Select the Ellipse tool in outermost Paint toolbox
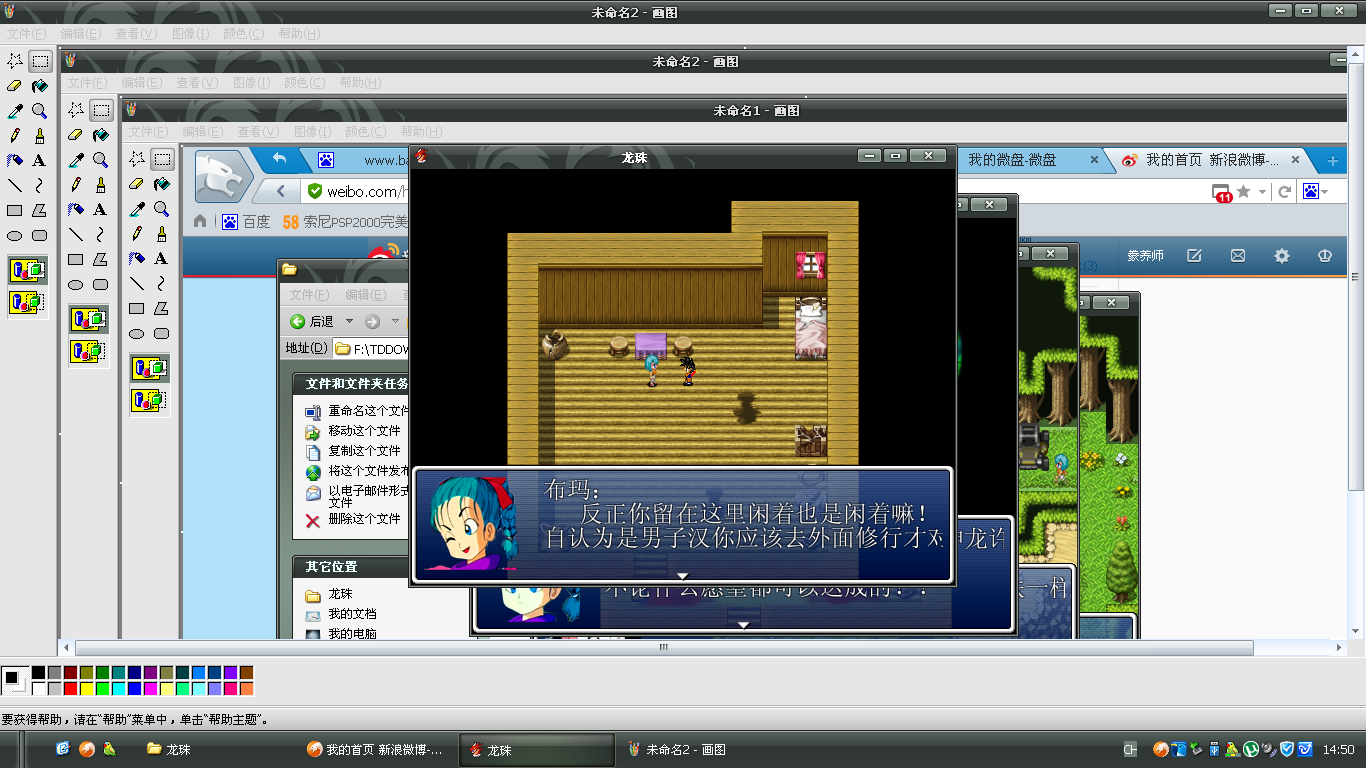Image resolution: width=1366 pixels, height=768 pixels. click(x=15, y=236)
